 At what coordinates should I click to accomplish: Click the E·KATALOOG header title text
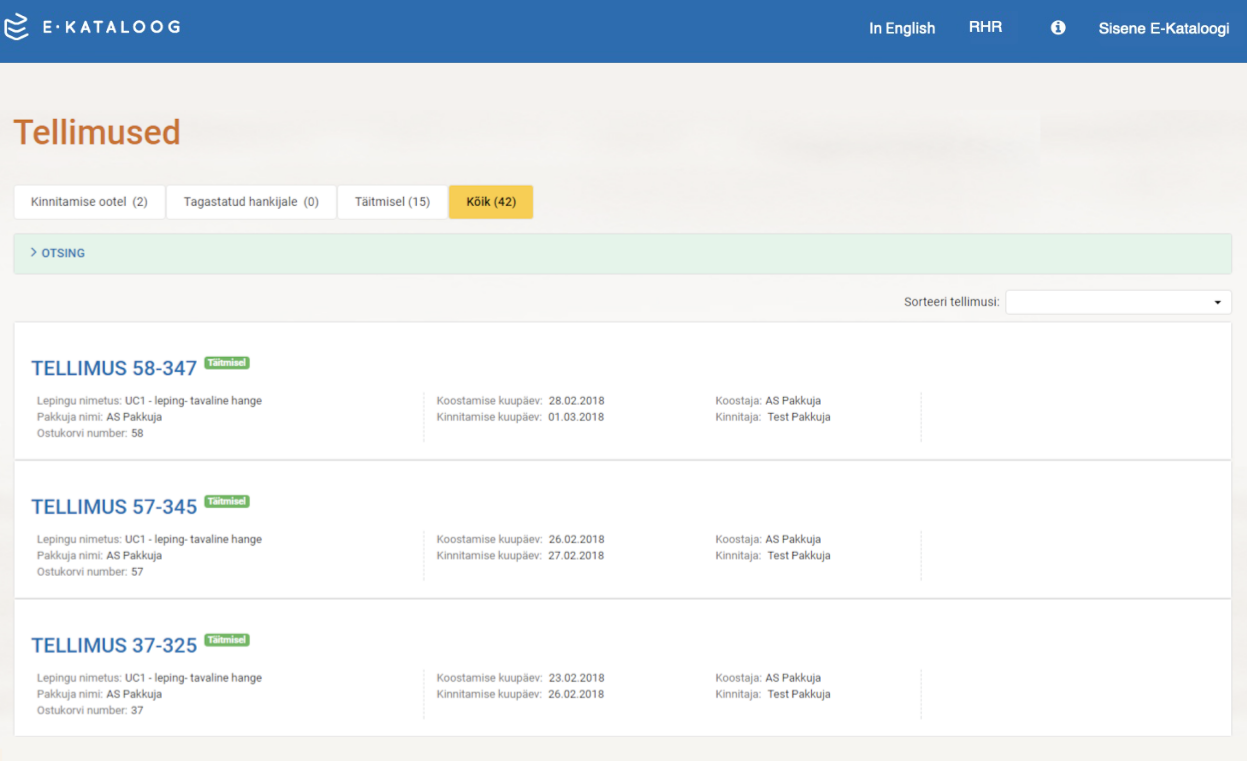pos(111,28)
